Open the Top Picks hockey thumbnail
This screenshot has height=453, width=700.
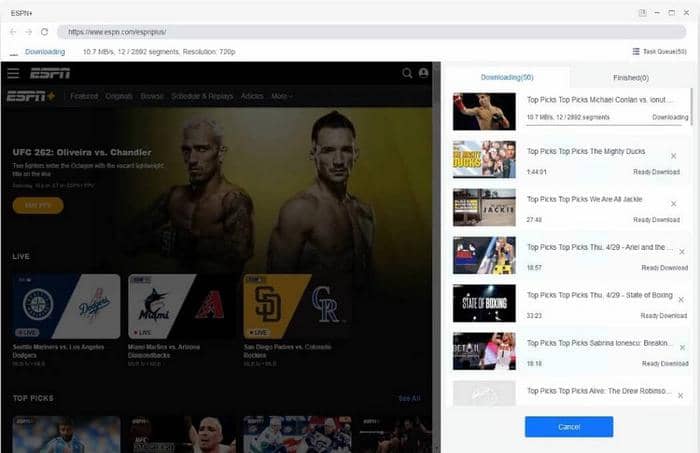(x=297, y=434)
